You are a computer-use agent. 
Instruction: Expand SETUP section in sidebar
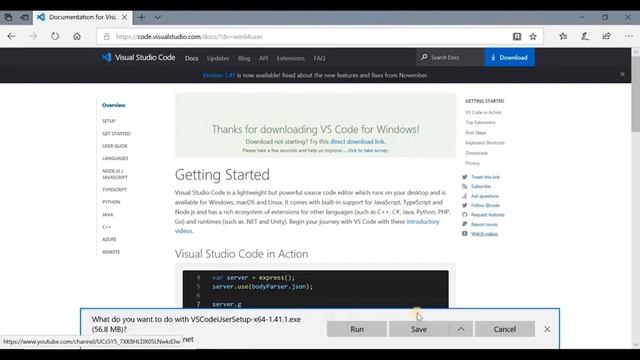point(109,121)
